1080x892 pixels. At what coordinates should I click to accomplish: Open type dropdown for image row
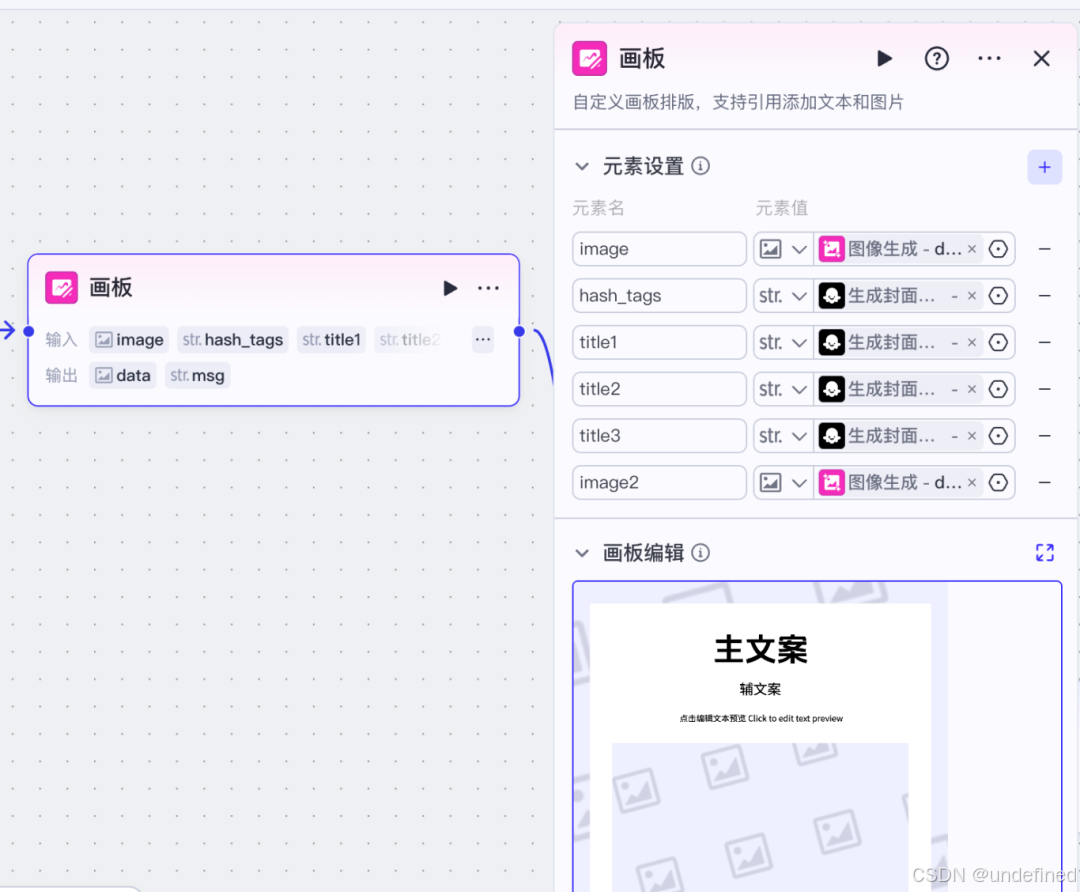click(783, 249)
